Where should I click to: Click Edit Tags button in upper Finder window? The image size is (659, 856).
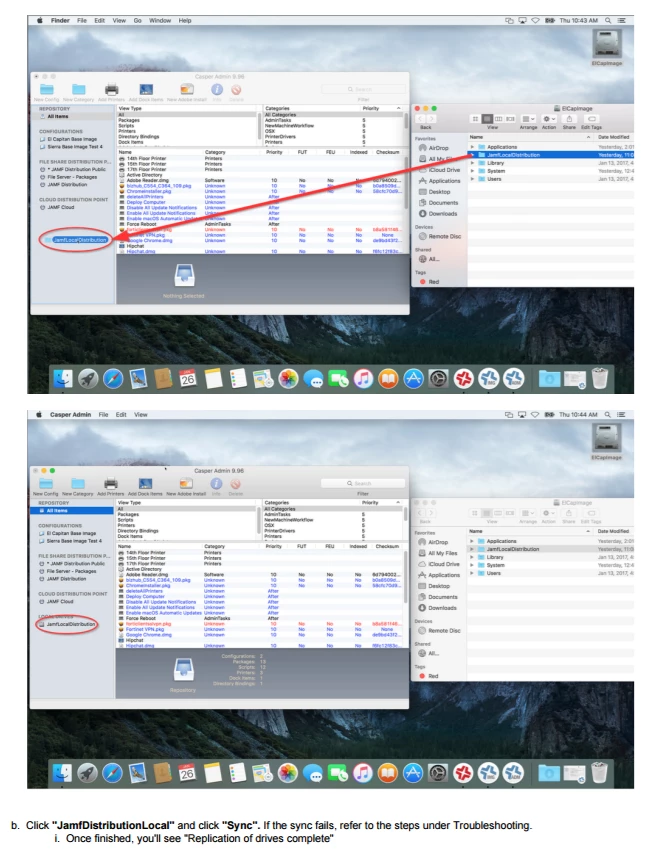click(592, 119)
